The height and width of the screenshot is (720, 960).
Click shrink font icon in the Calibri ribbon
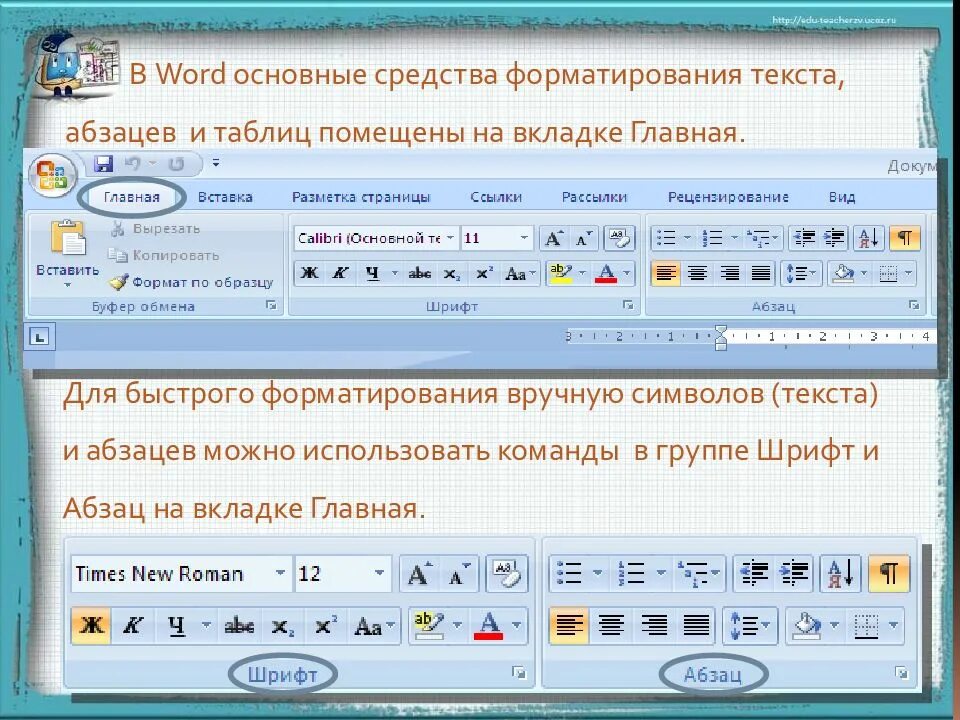[584, 238]
